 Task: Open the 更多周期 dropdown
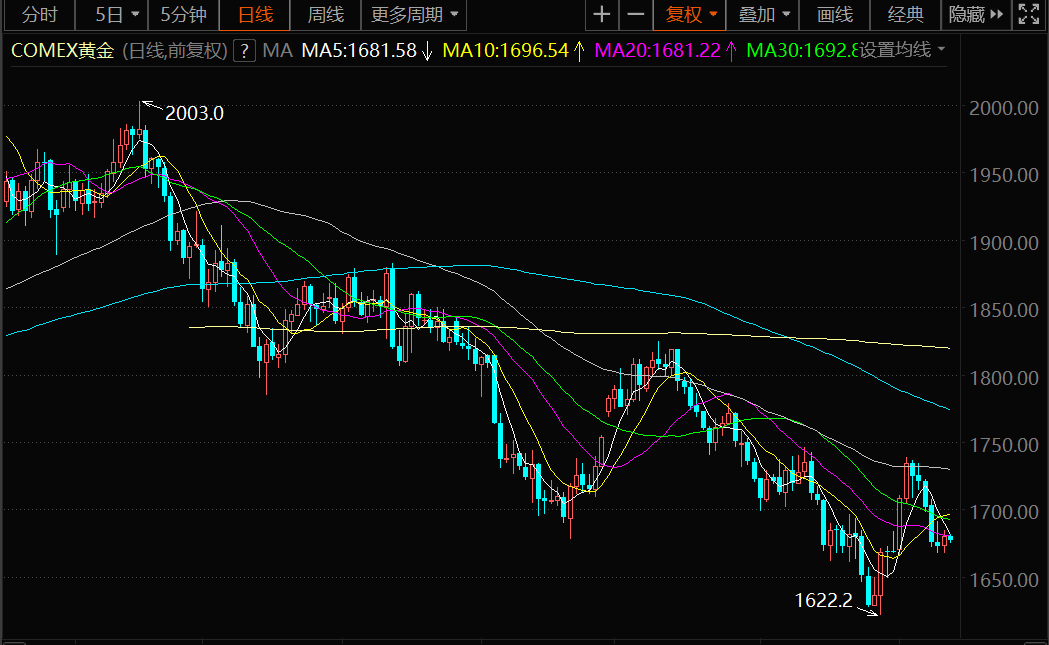click(414, 15)
